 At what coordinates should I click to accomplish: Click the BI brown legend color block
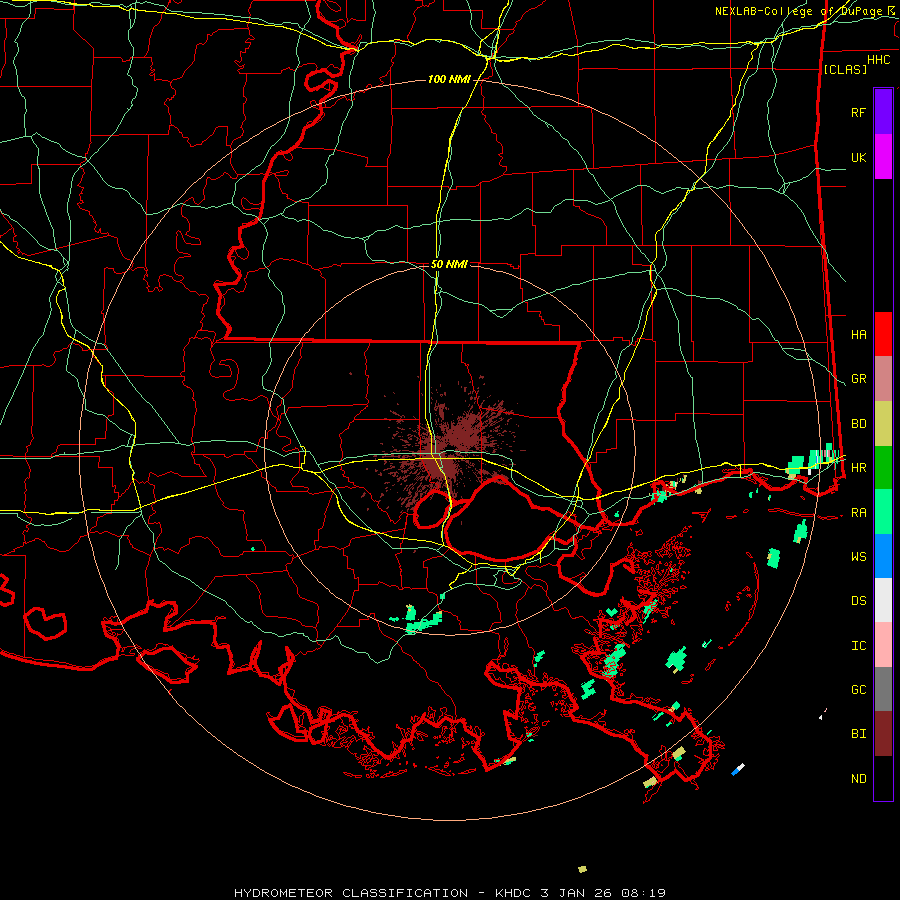[883, 734]
